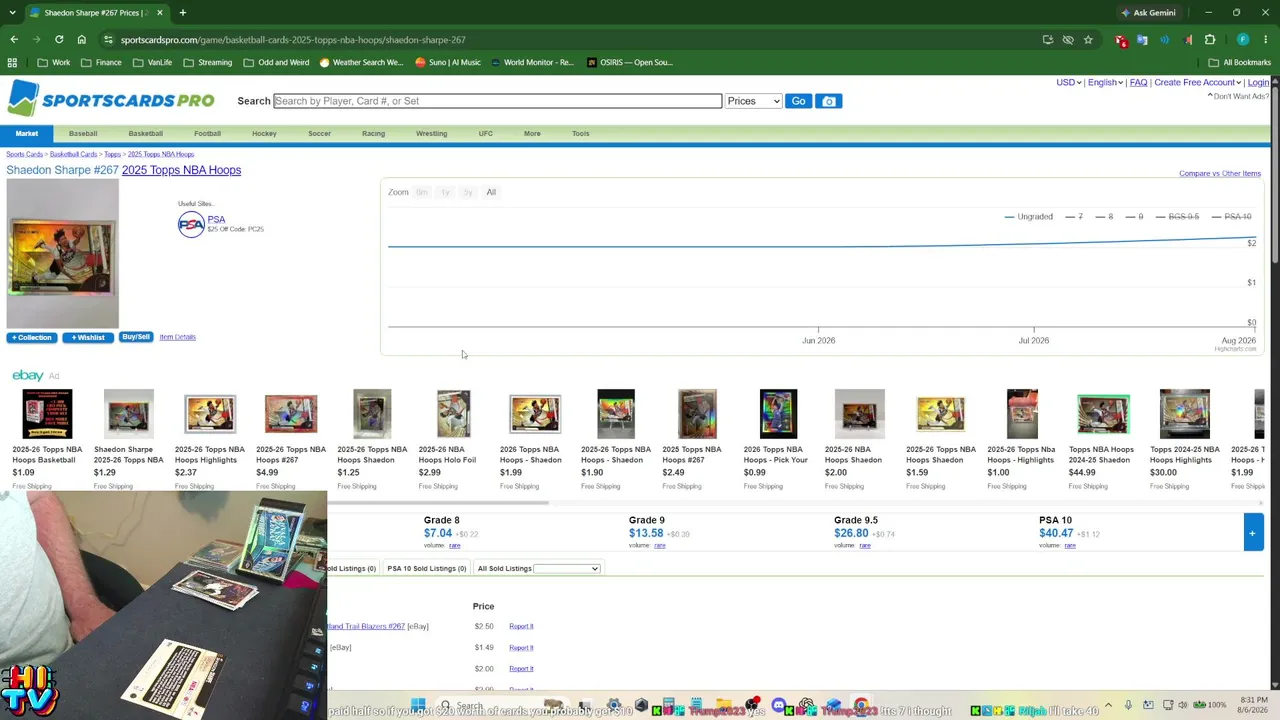Open the Basketball nav tab
1280x720 pixels.
pyautogui.click(x=145, y=133)
